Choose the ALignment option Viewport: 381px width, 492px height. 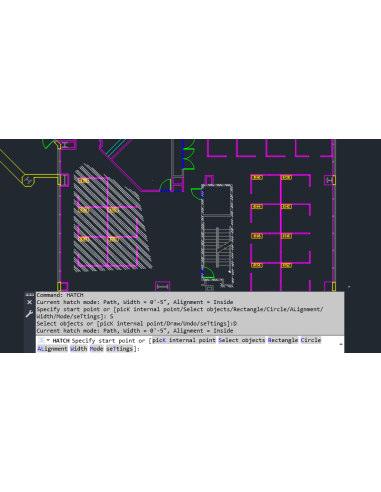(52, 349)
